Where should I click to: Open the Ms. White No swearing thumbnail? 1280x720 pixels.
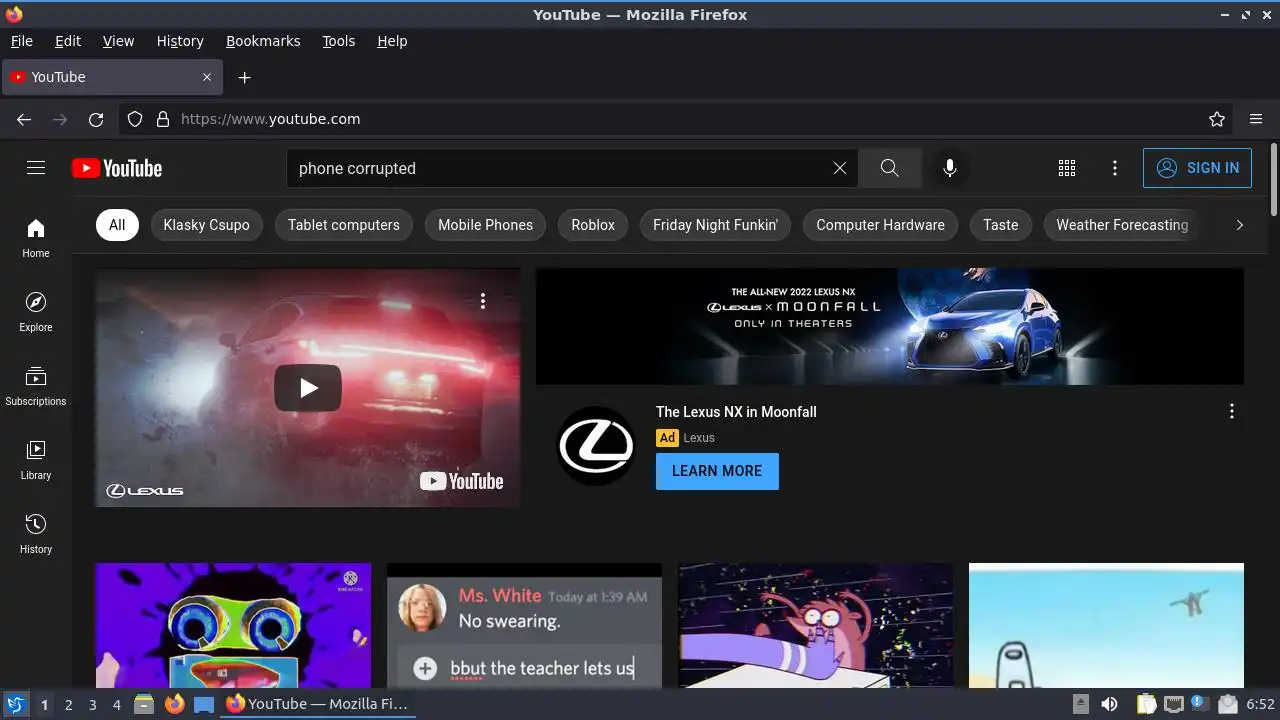(x=524, y=625)
